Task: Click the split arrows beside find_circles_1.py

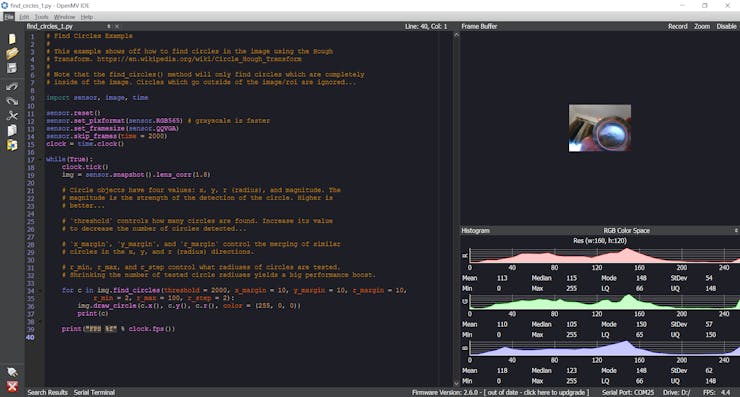Action: point(109,26)
